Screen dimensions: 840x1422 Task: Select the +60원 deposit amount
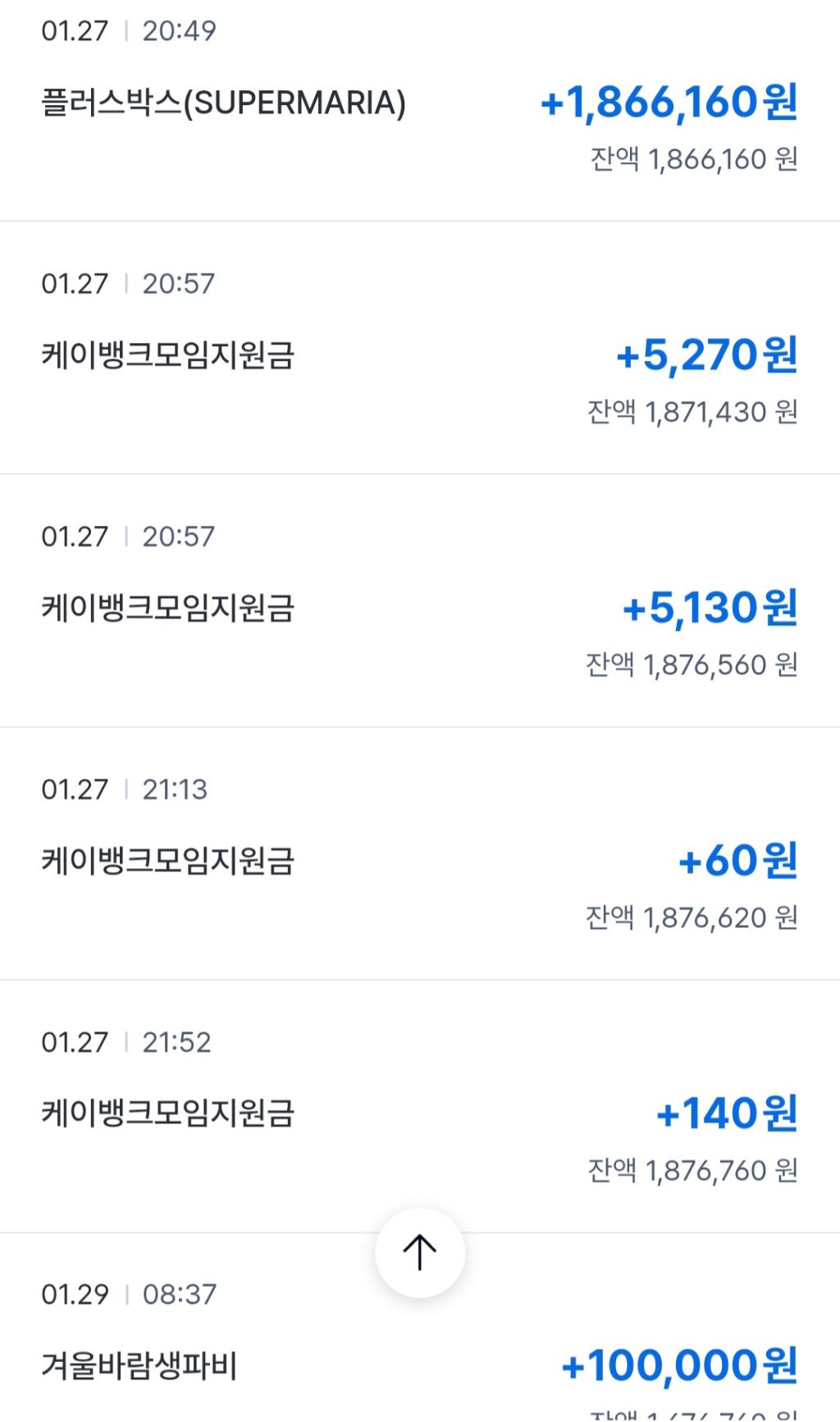[737, 861]
